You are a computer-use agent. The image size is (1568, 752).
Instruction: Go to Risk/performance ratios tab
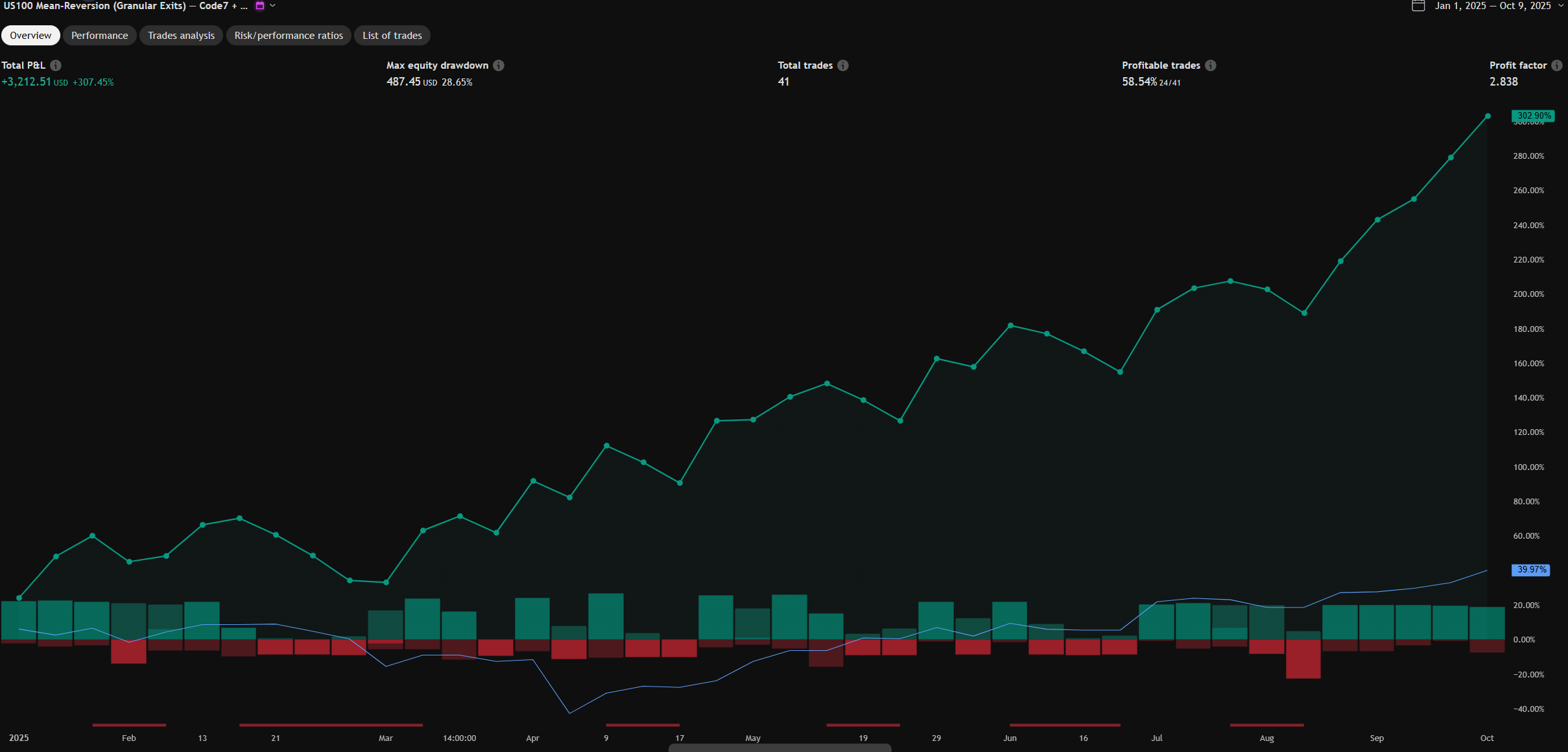point(289,36)
